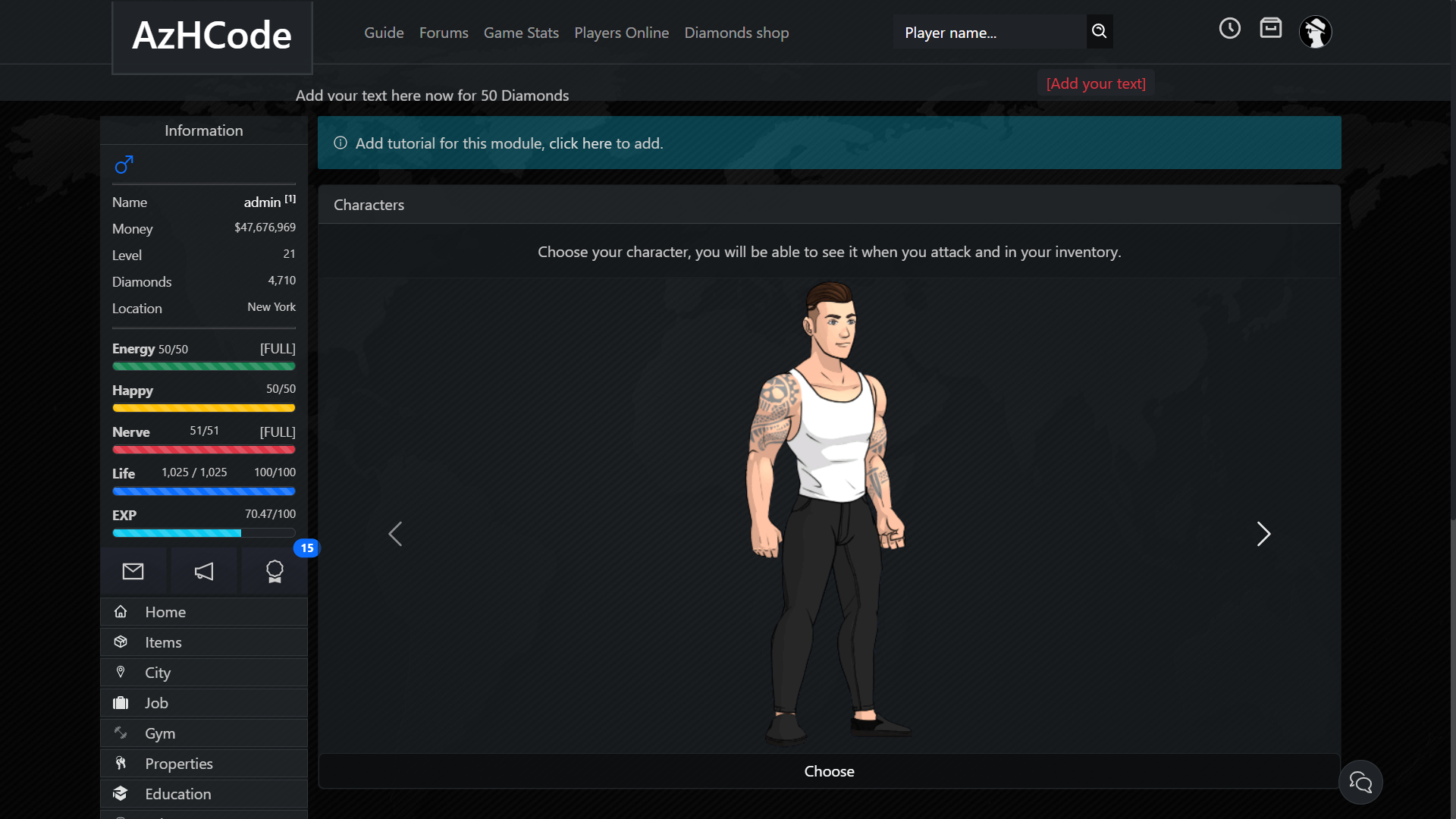1456x819 pixels.
Task: Show the next character with right arrow
Action: (x=1263, y=534)
